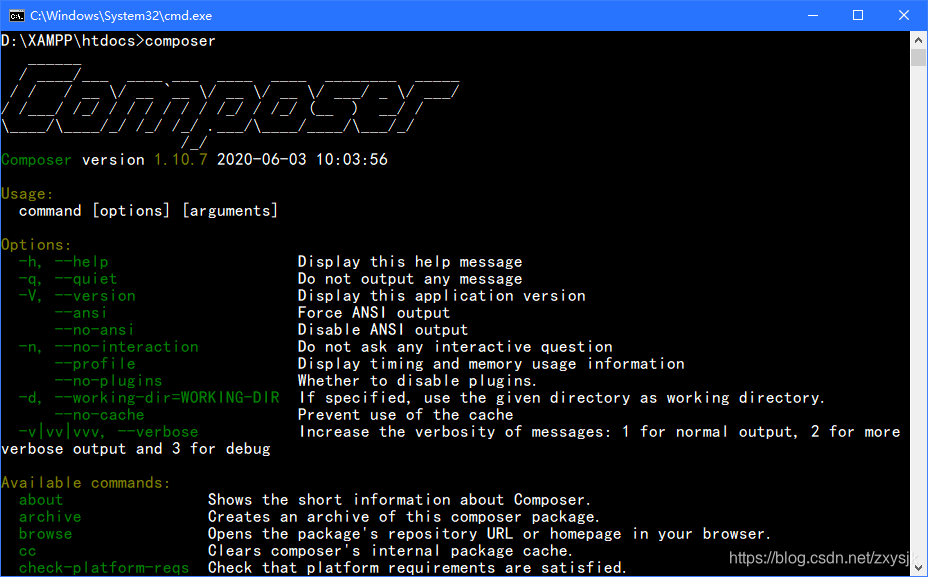
Task: Click the 'about' command
Action: [x=41, y=500]
